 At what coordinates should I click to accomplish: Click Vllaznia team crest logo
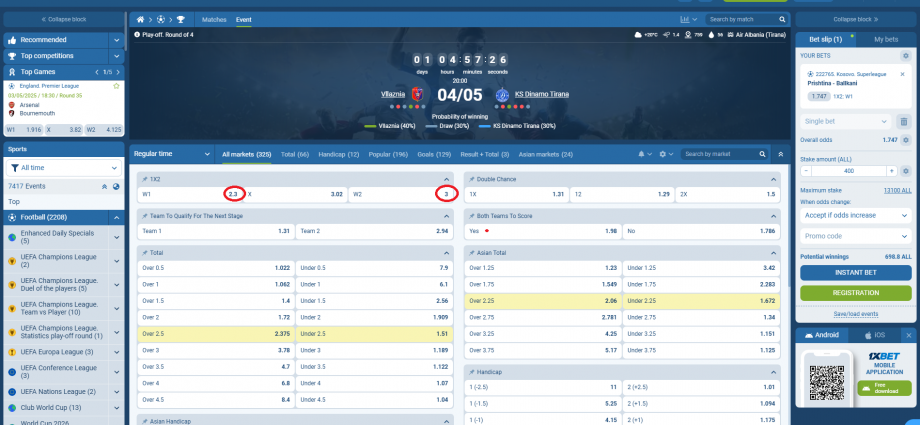pos(417,94)
